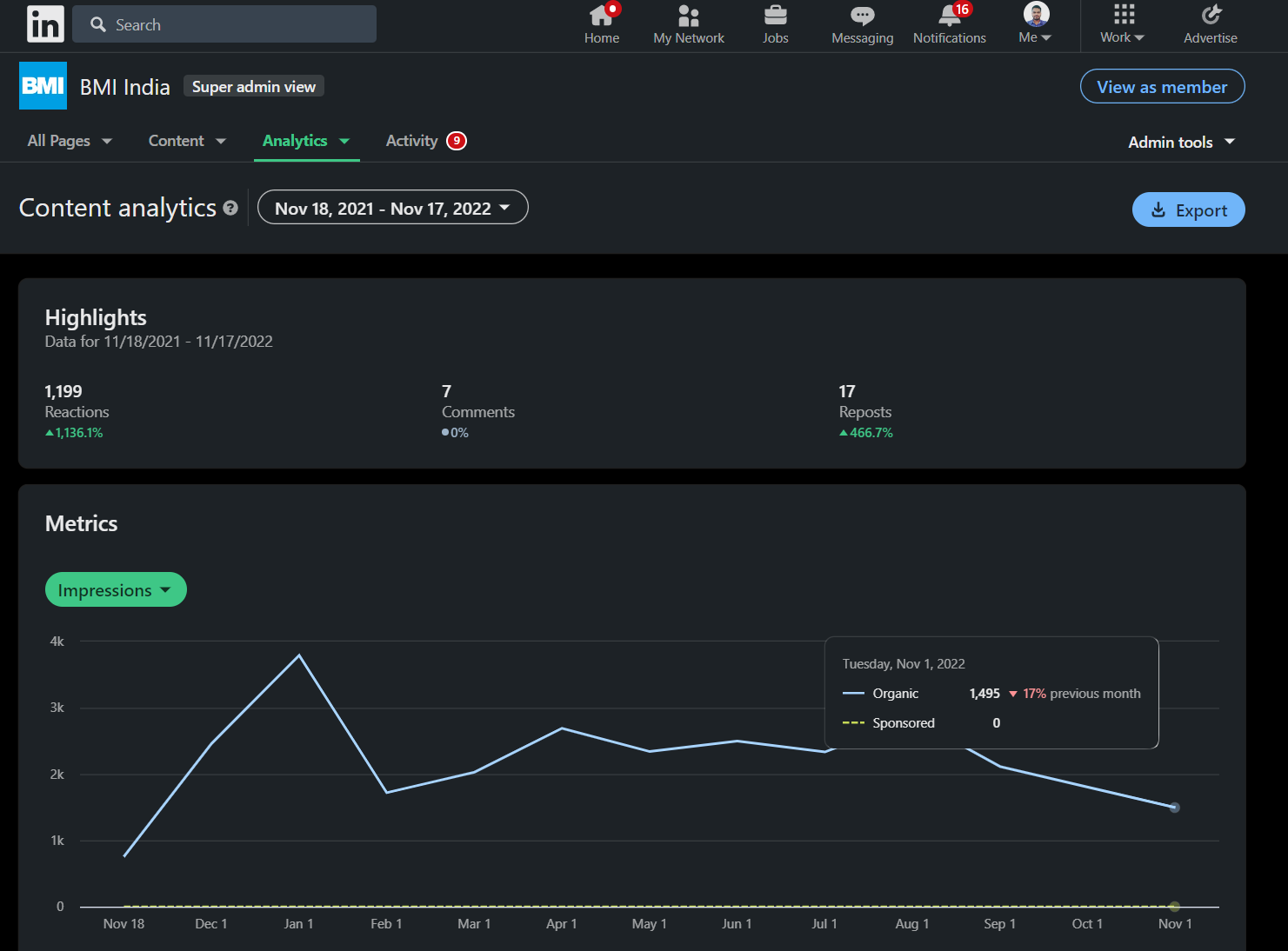Click the Super admin view label
The height and width of the screenshot is (951, 1288).
(x=254, y=86)
